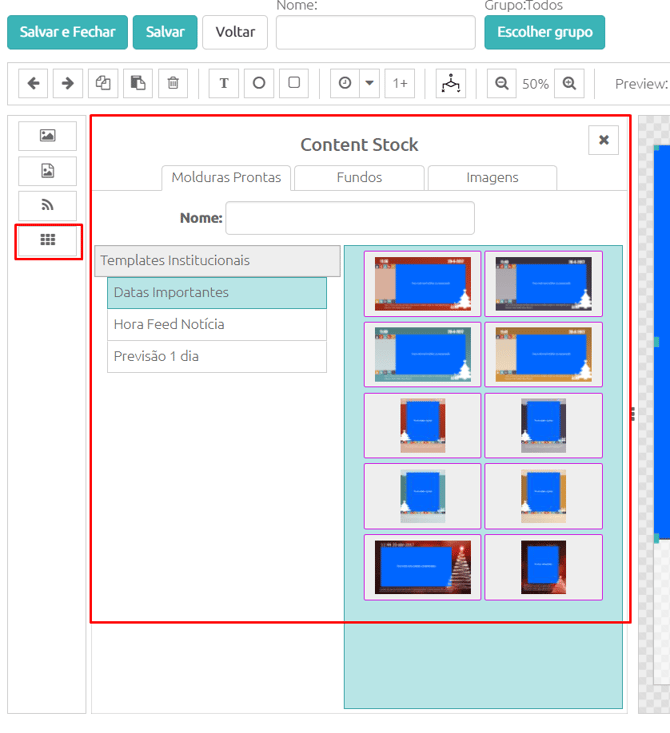670x733 pixels.
Task: Select the text tool (T) icon
Action: (x=224, y=83)
